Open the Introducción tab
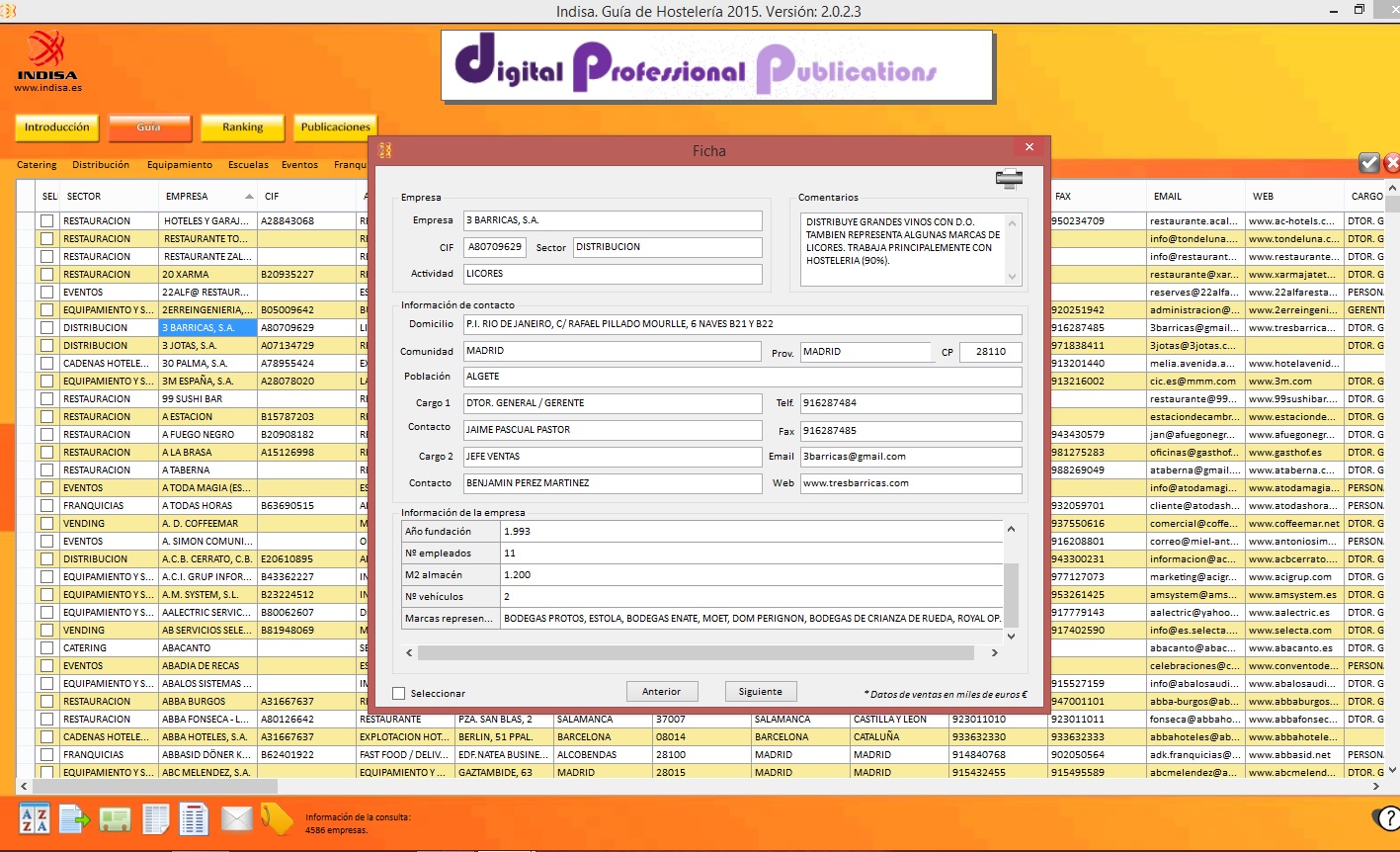The height and width of the screenshot is (852, 1400). pyautogui.click(x=57, y=128)
